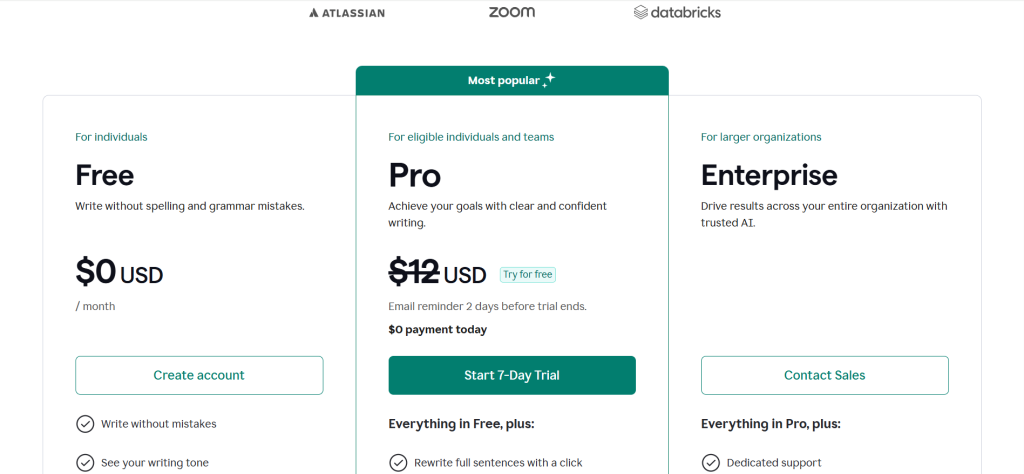This screenshot has height=474, width=1024.
Task: Click the For eligible individuals and teams label
Action: click(471, 137)
